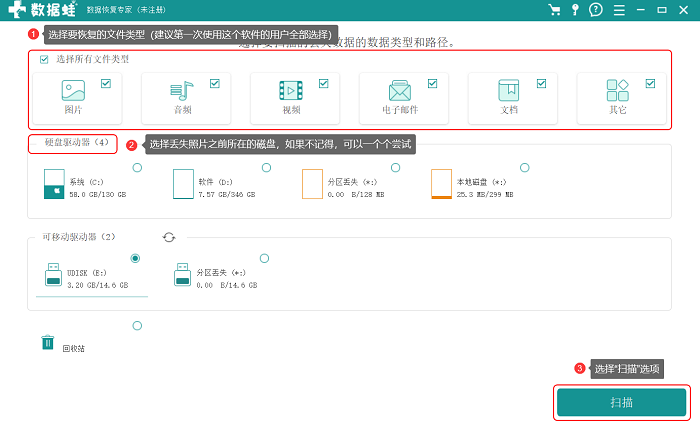
Task: Uncheck the 其它 file type checkbox
Action: pos(650,83)
